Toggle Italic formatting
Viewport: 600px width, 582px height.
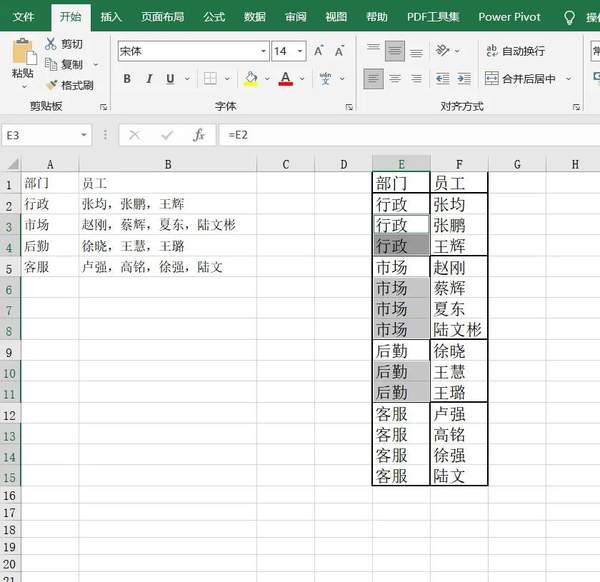pyautogui.click(x=149, y=79)
